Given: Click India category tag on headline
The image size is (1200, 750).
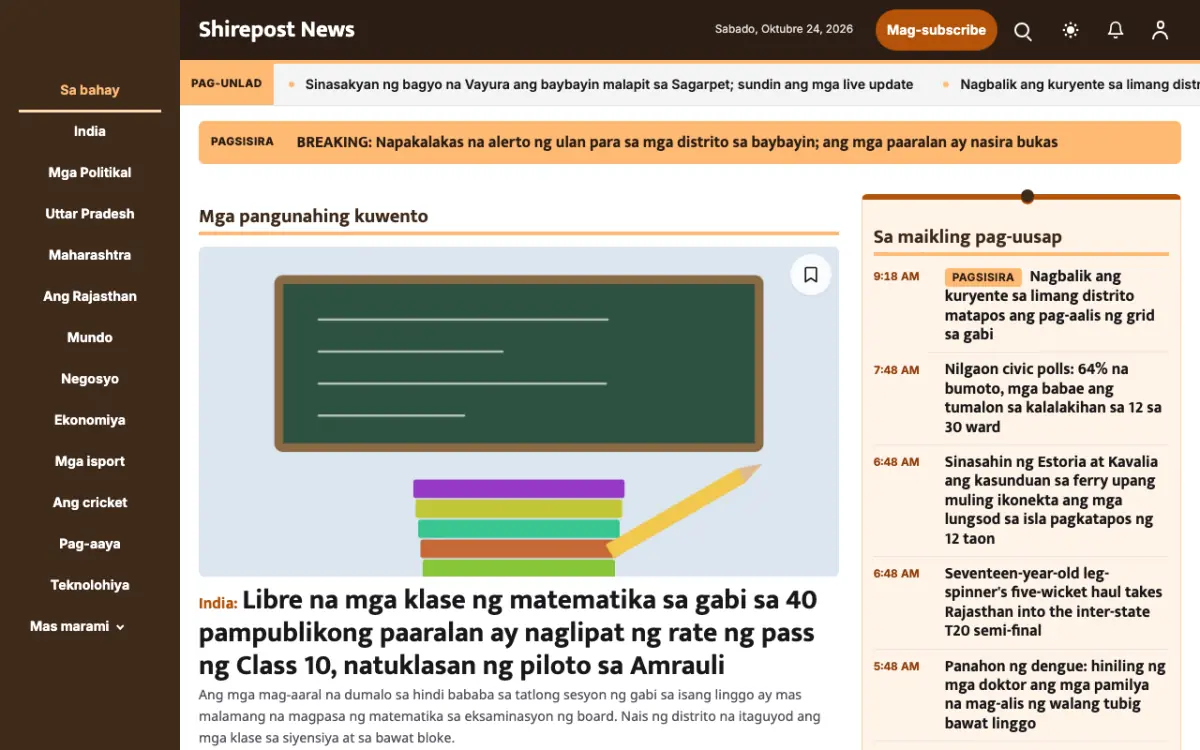Looking at the screenshot, I should tap(218, 603).
